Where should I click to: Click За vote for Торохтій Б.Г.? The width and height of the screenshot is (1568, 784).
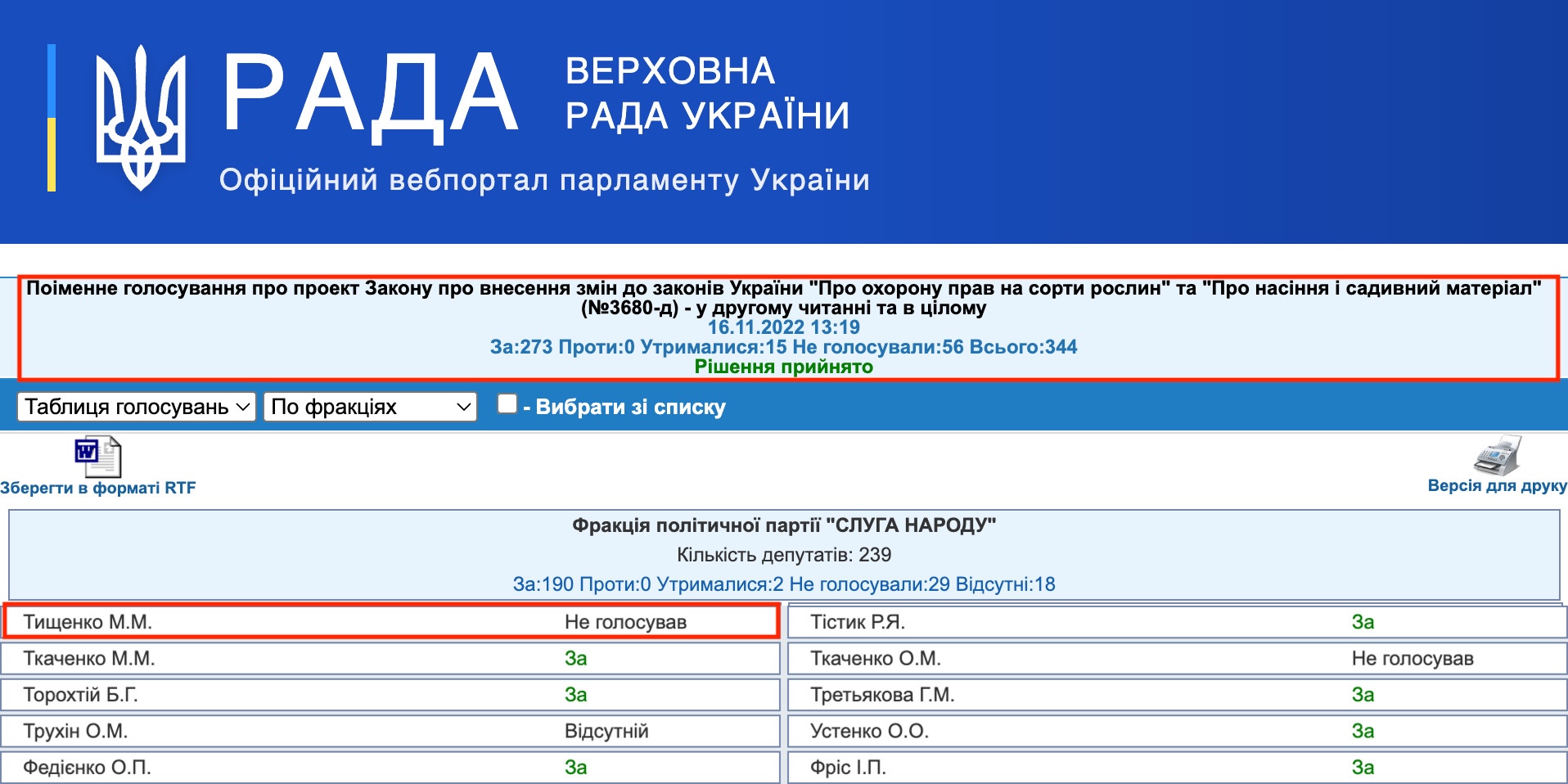[x=575, y=695]
